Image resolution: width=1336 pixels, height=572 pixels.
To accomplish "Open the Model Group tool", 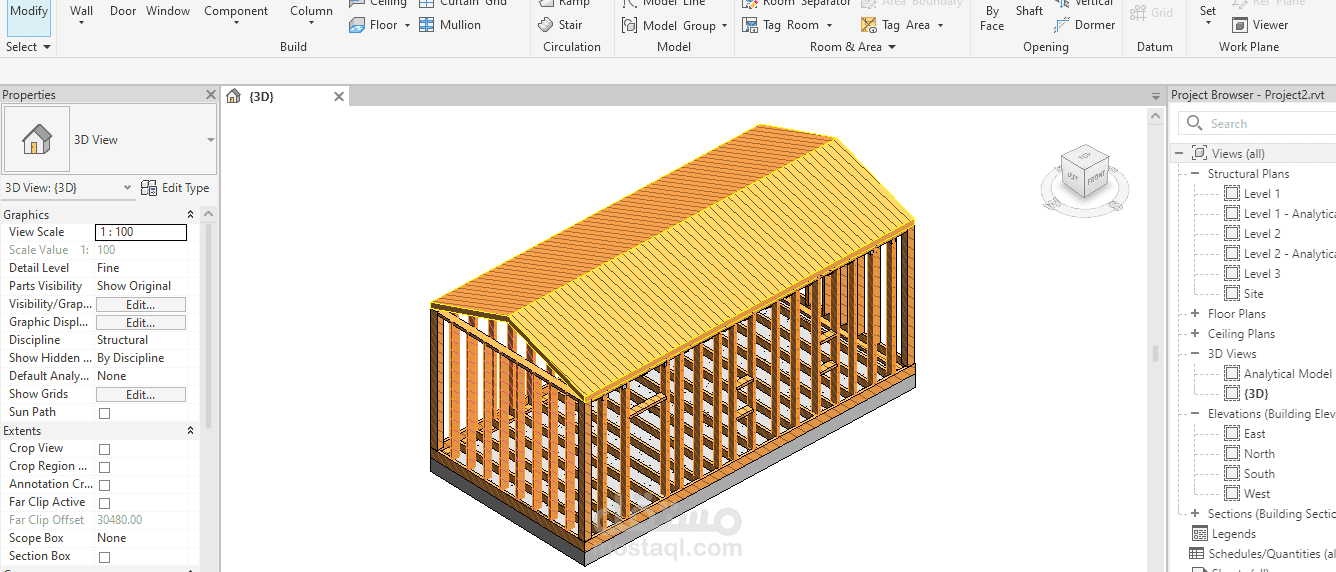I will 674,25.
